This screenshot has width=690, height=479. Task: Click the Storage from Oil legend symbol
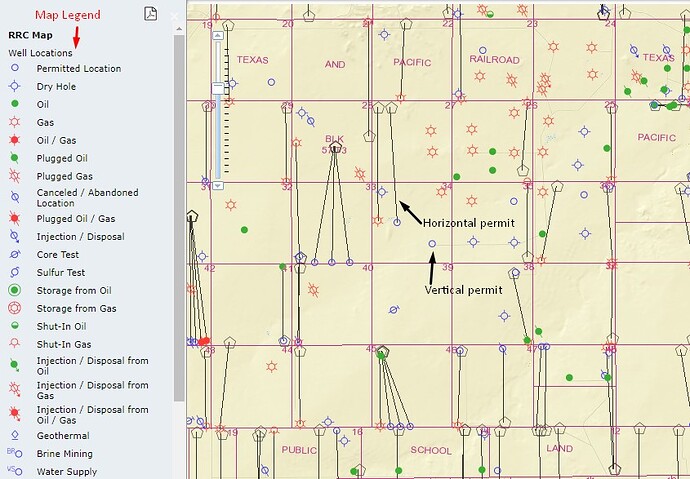(x=14, y=290)
